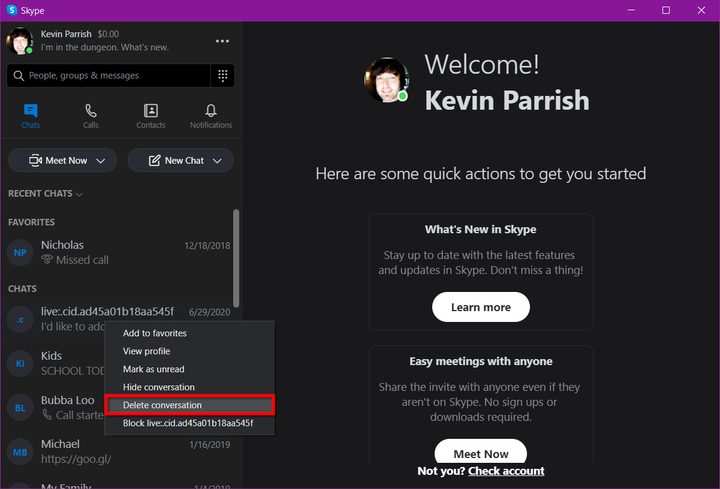Viewport: 720px width, 489px height.
Task: Close the Skype window
Action: (x=701, y=10)
